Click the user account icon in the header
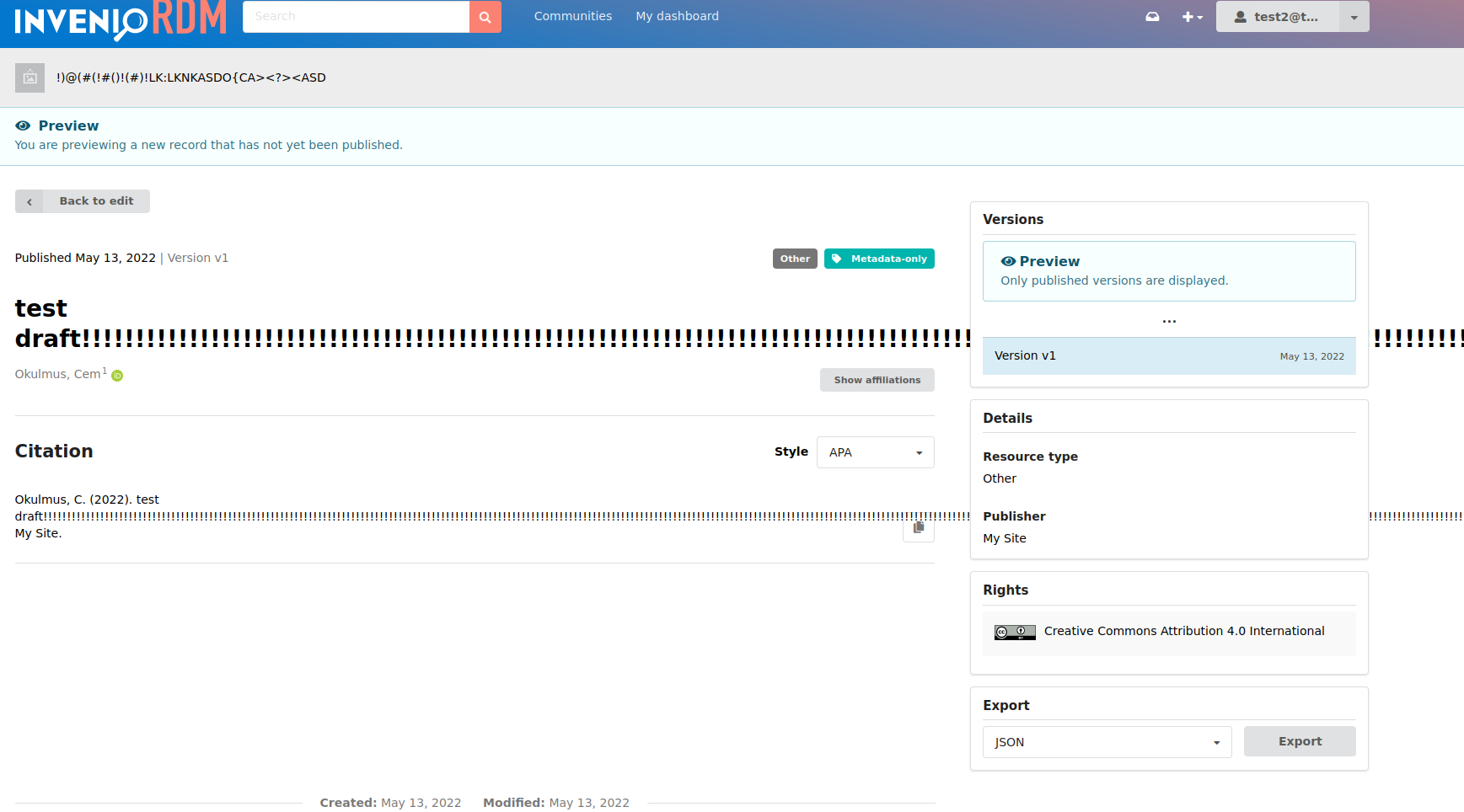 pos(1239,16)
